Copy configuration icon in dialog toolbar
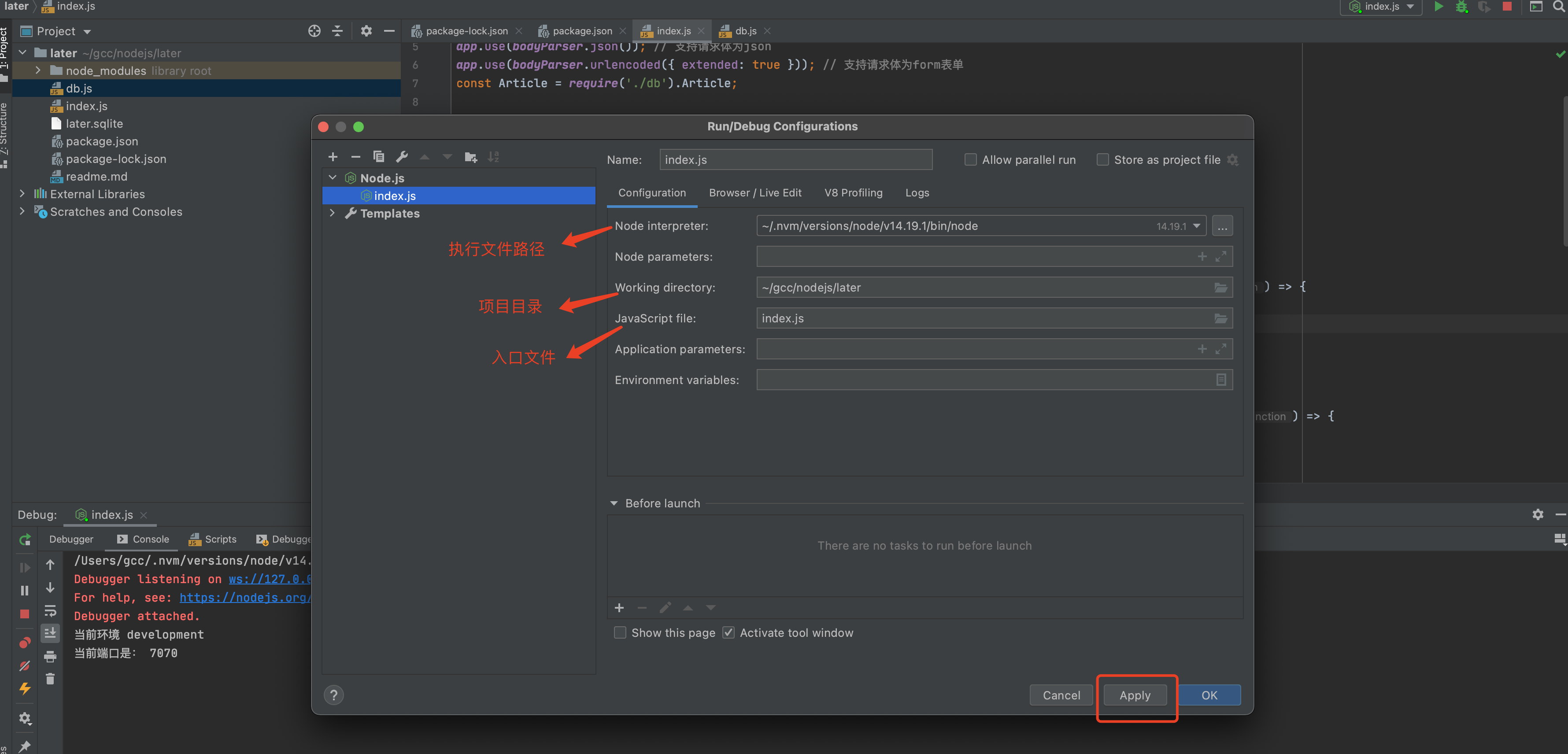Screen dimensions: 1568x754 tap(379, 157)
